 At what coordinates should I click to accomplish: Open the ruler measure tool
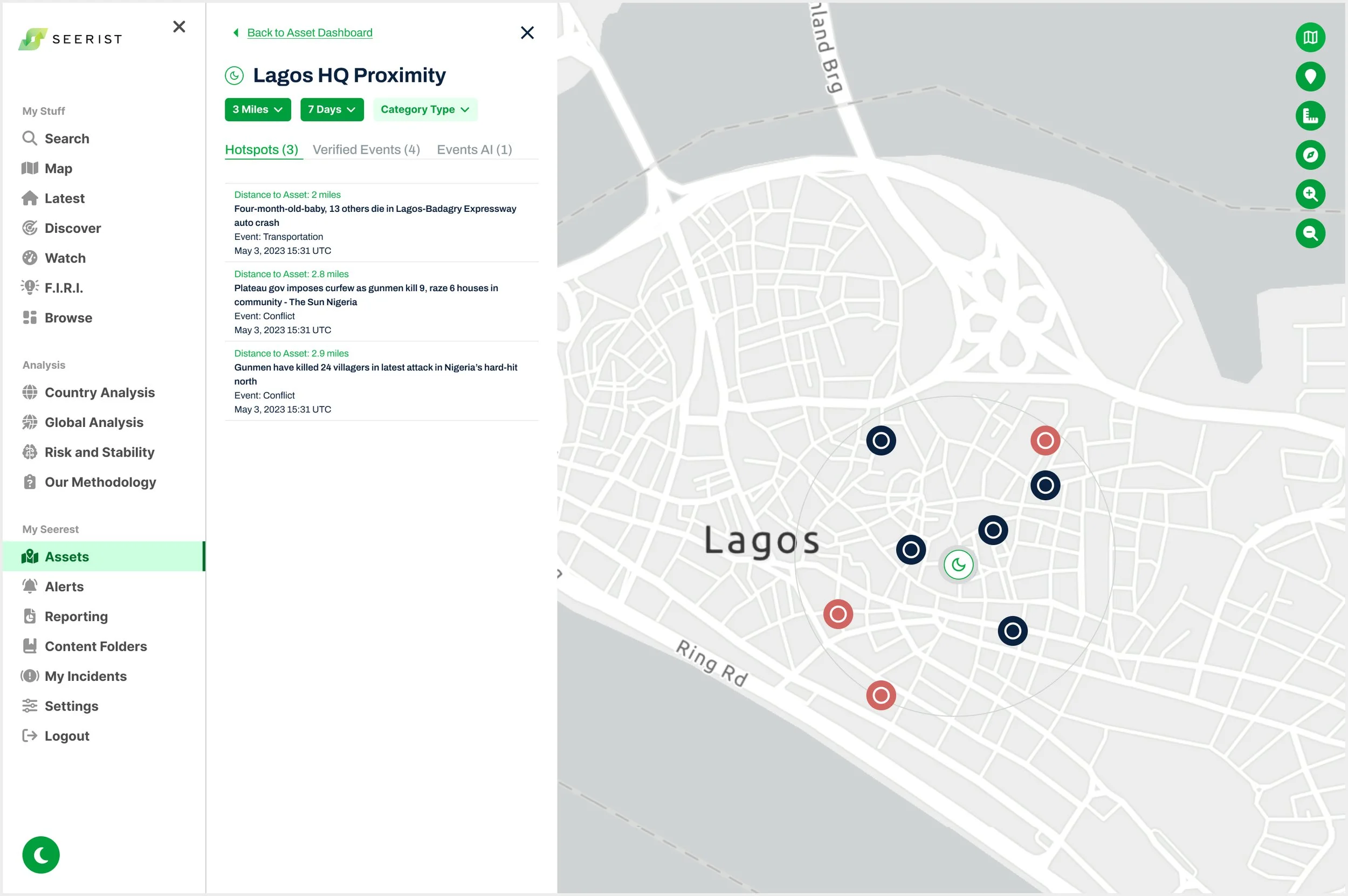pos(1310,116)
